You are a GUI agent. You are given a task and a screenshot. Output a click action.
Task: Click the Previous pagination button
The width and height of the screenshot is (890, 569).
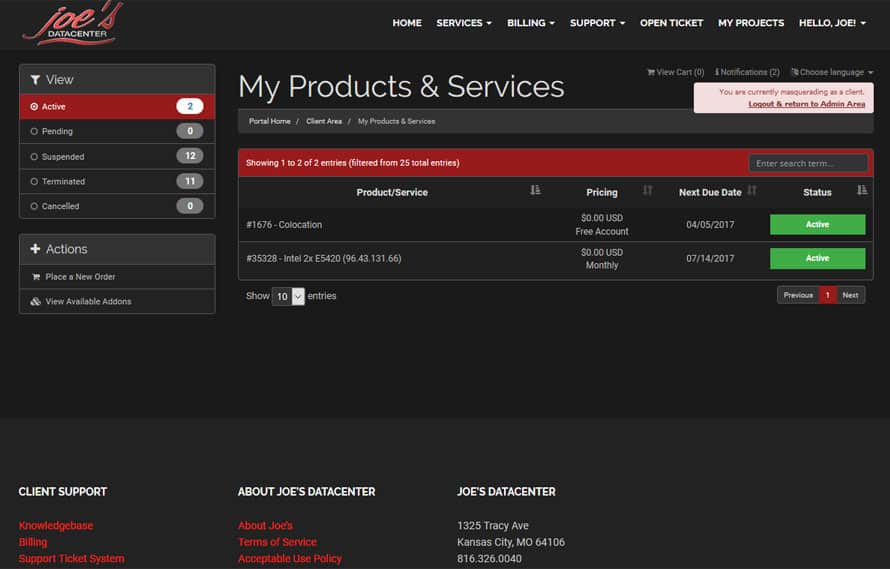798,295
